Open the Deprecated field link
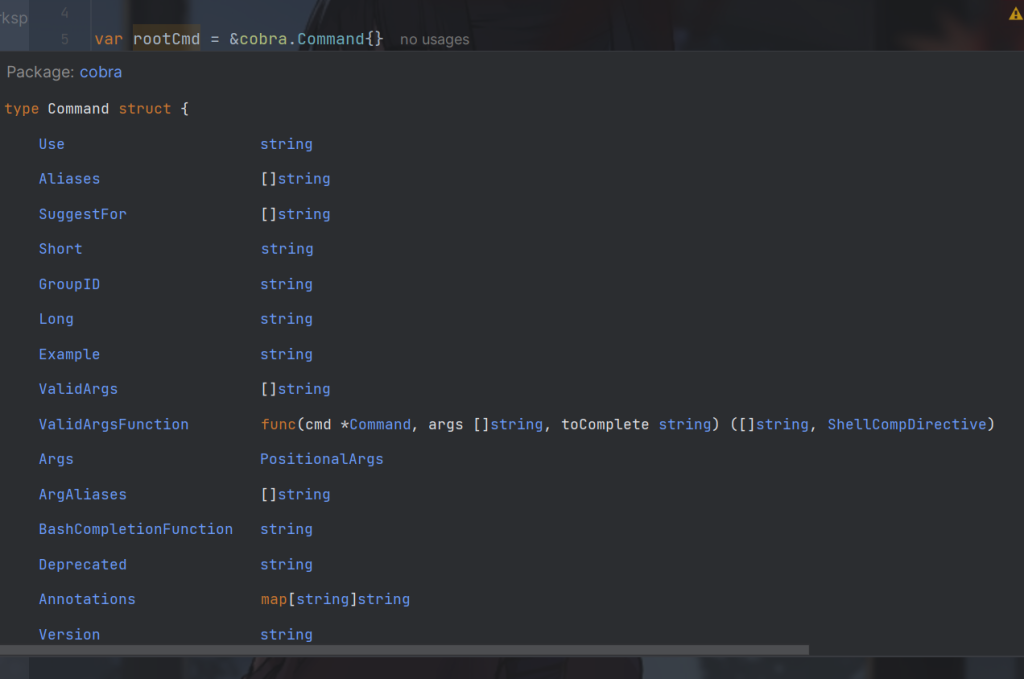The image size is (1024, 679). pyautogui.click(x=82, y=564)
